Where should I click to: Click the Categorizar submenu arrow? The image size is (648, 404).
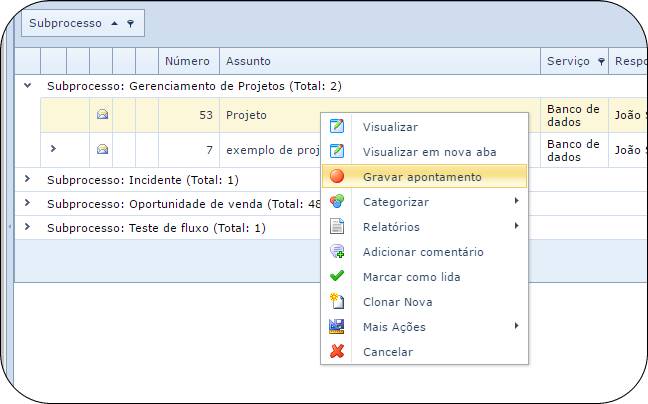click(516, 201)
